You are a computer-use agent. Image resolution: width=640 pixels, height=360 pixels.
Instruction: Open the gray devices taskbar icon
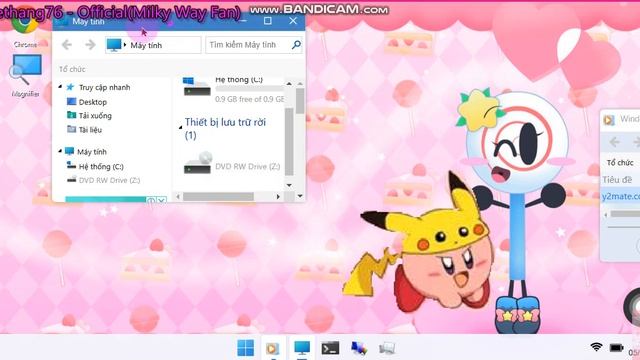point(387,348)
